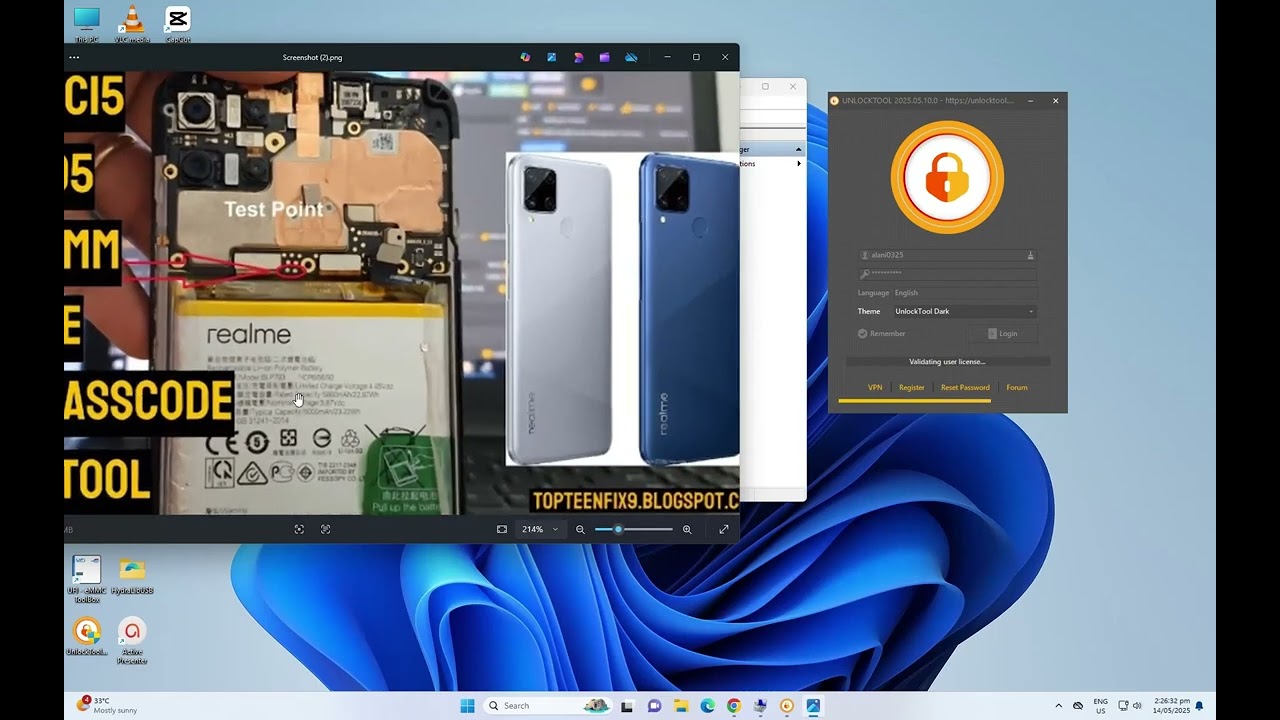The width and height of the screenshot is (1280, 720).
Task: Open Task View on the taskbar
Action: tap(628, 705)
